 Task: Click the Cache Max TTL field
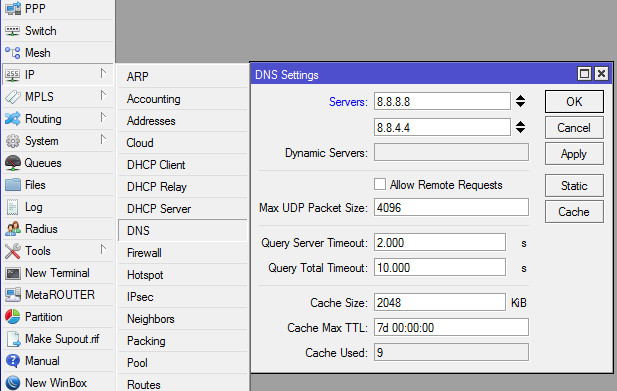(451, 327)
